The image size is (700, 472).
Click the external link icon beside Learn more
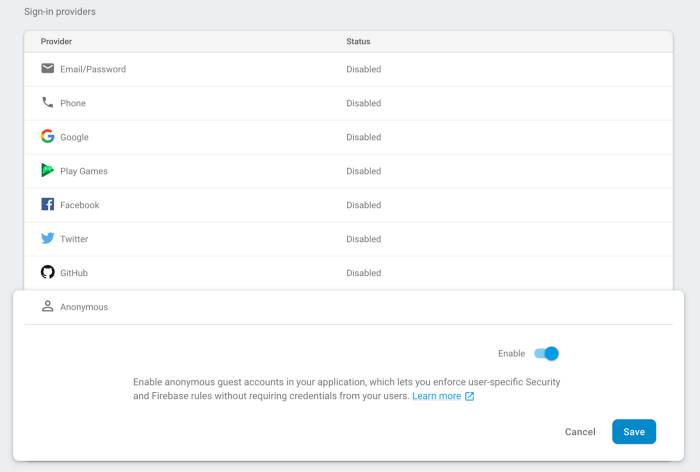tap(469, 396)
